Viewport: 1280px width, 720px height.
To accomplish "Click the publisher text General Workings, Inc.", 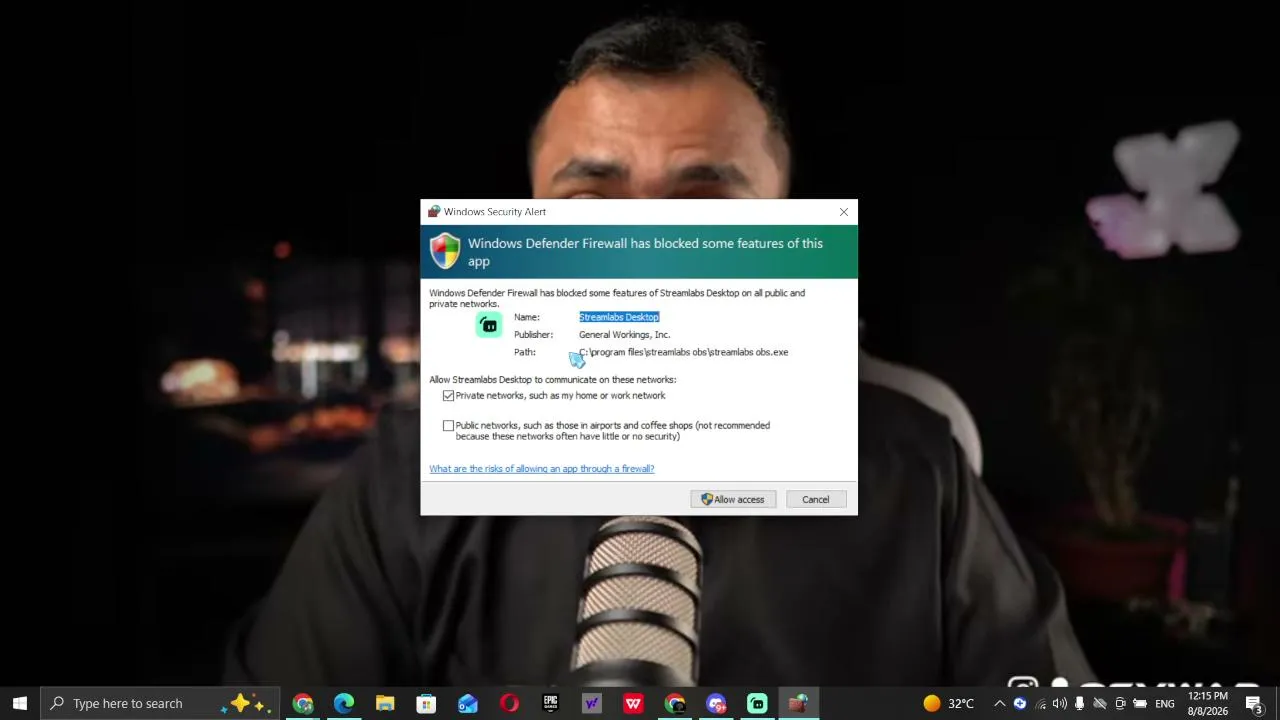I will (x=625, y=335).
